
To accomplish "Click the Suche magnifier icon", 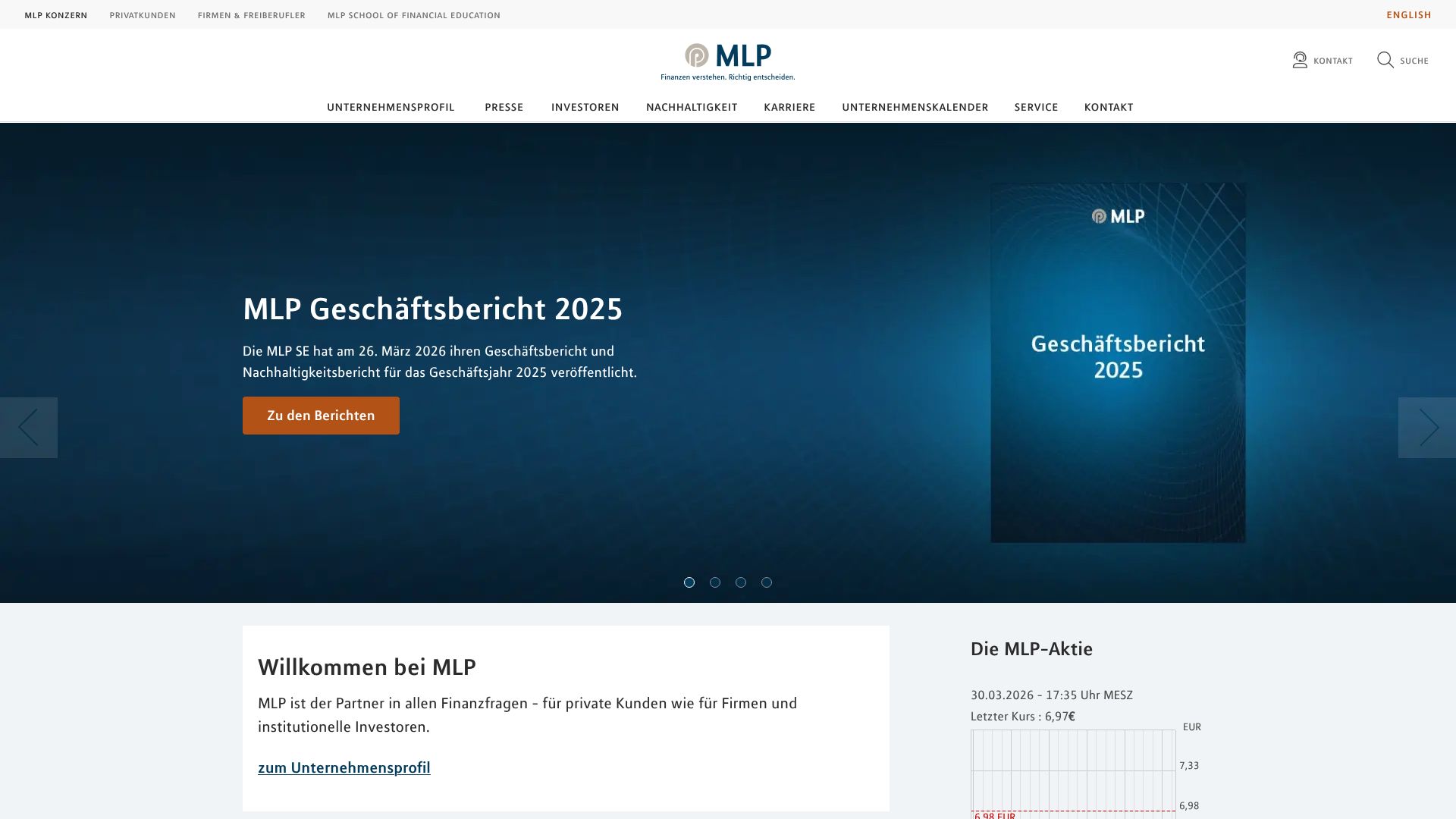I will tap(1385, 61).
